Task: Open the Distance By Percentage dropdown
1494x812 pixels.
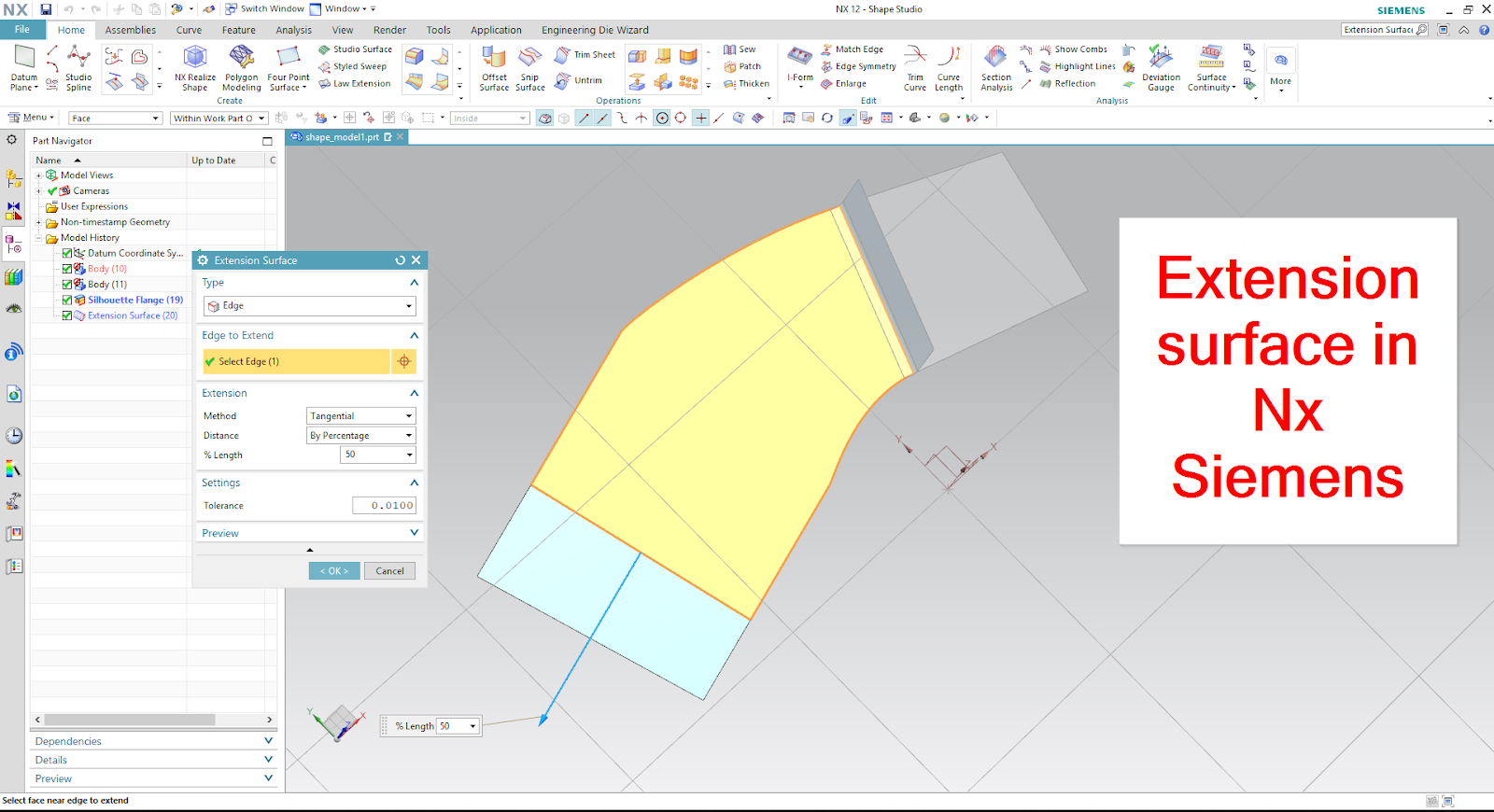Action: click(x=360, y=436)
